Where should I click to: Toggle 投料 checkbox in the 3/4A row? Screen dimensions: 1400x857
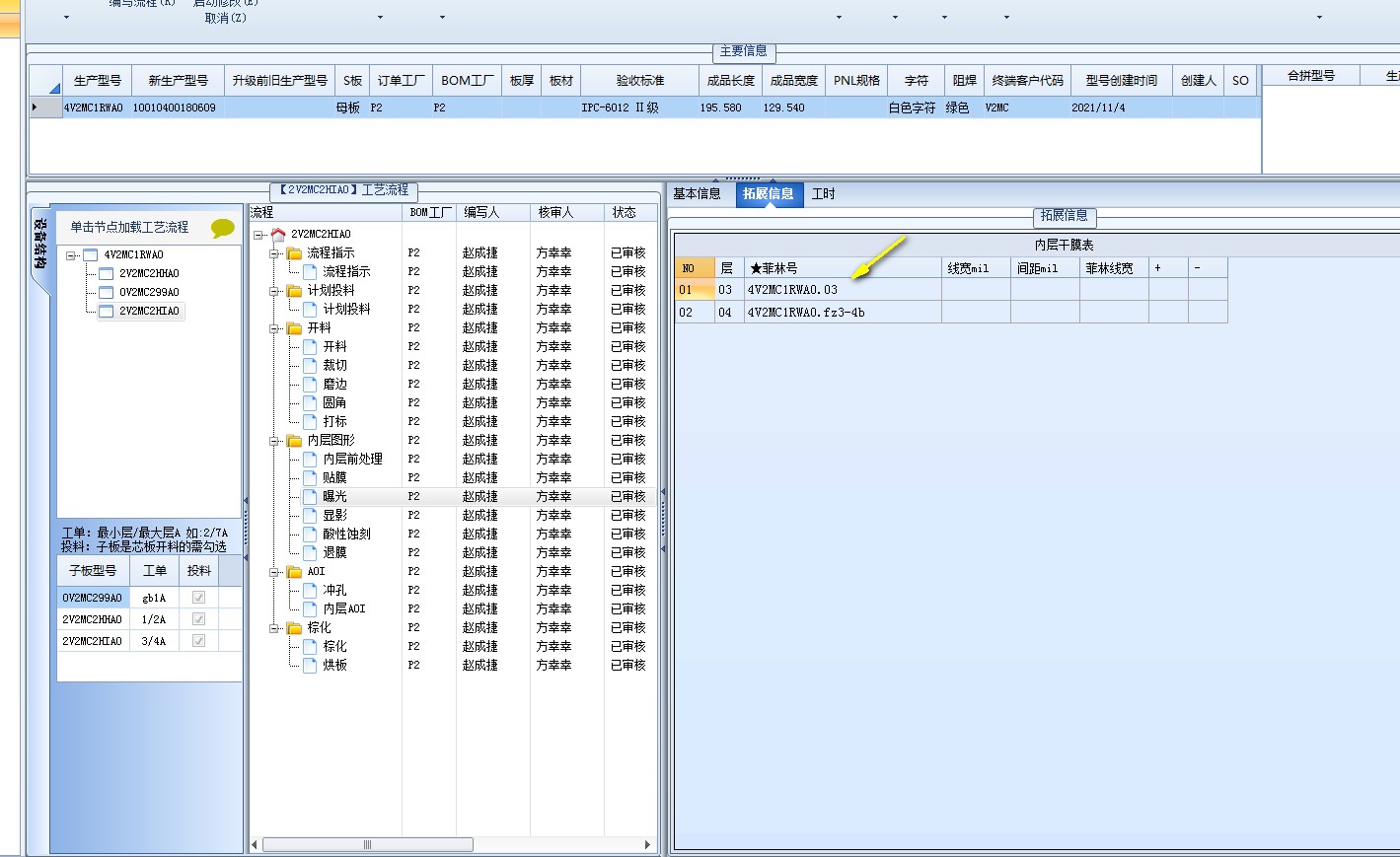(198, 641)
